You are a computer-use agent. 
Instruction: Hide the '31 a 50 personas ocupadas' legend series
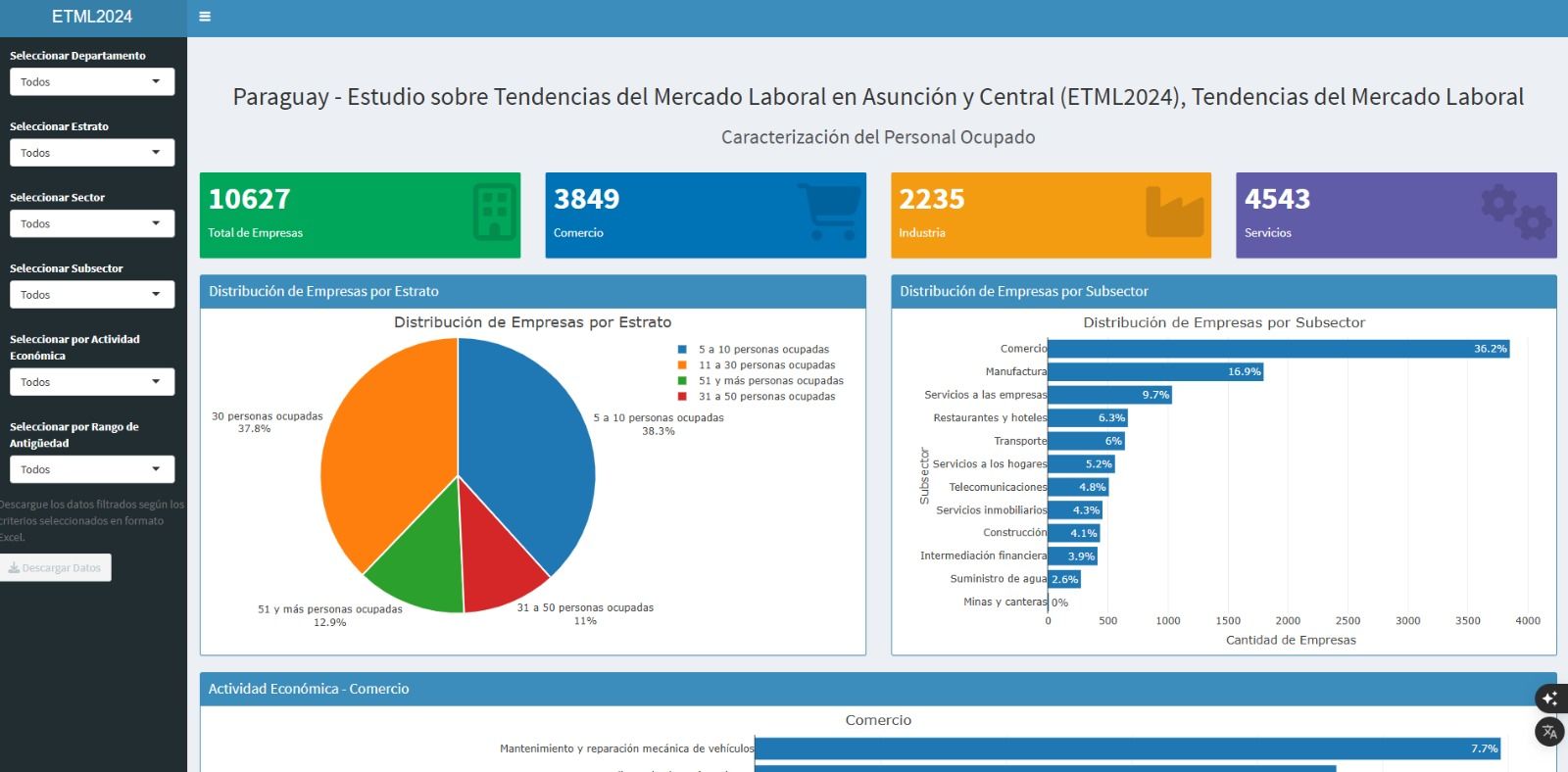point(765,397)
